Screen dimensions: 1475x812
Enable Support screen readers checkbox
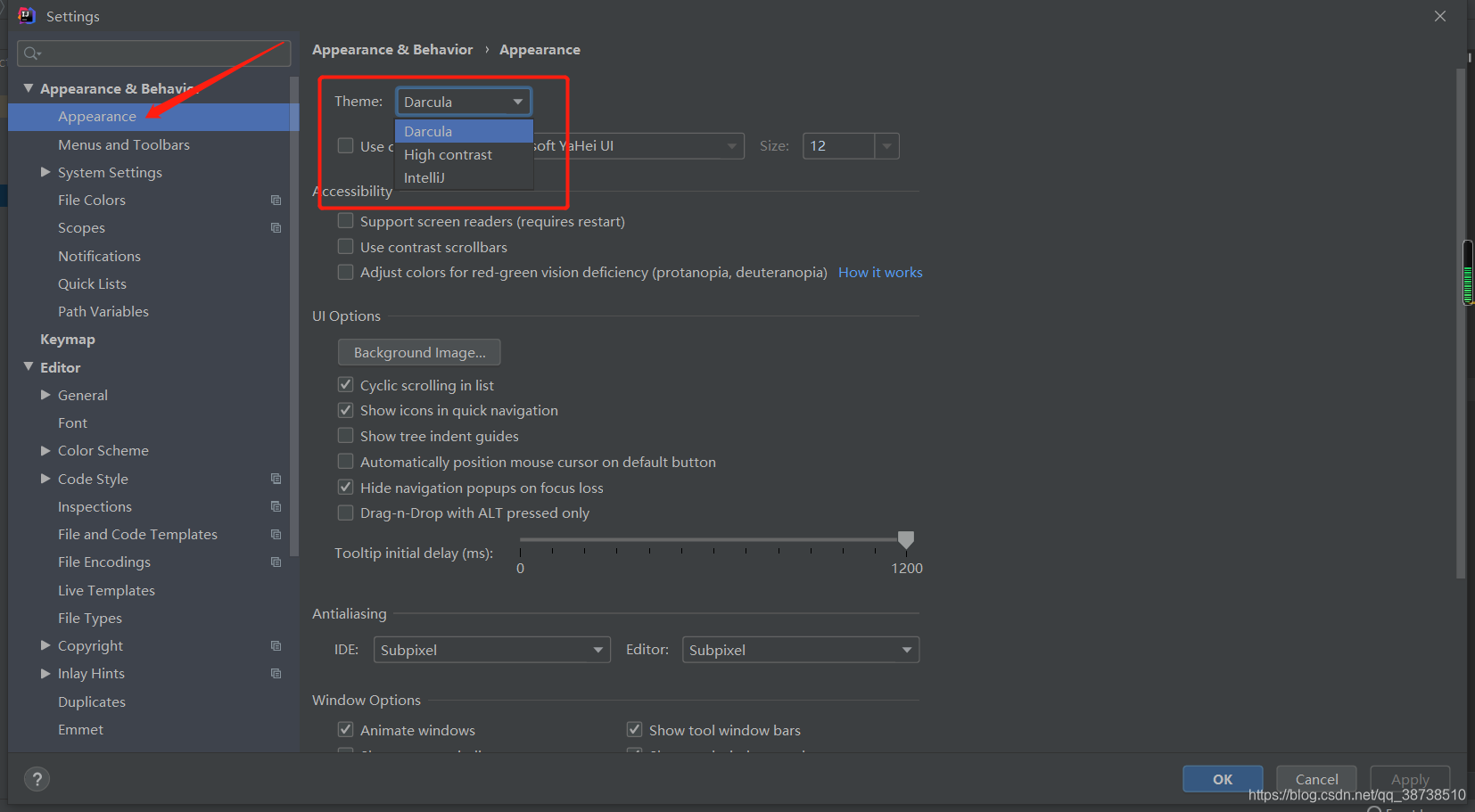345,220
